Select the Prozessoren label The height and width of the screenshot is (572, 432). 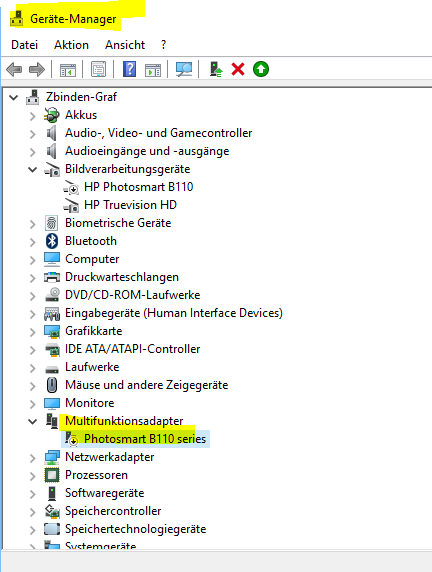coord(96,475)
